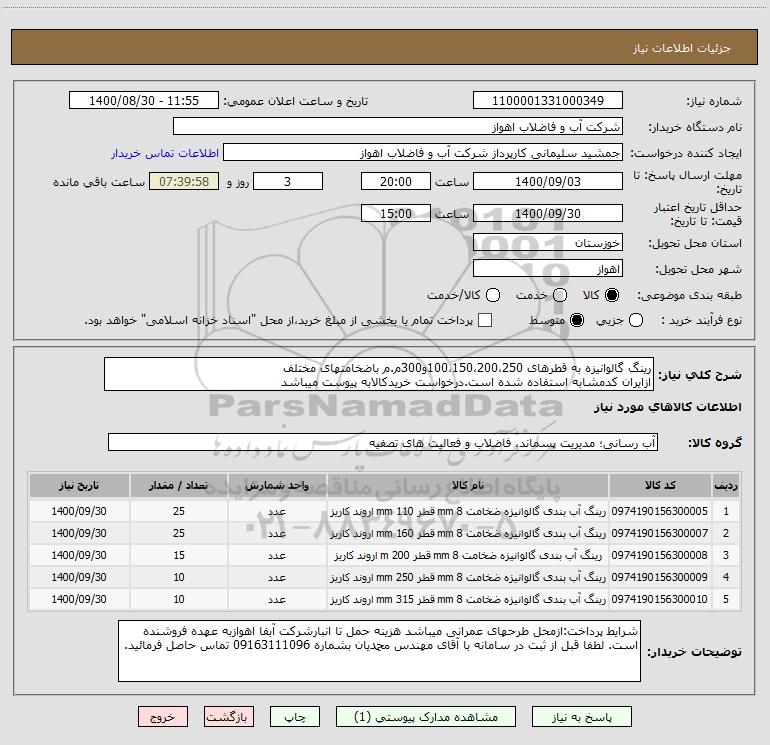Click item name with قطر 250 mm
This screenshot has height=745, width=770.
pyautogui.click(x=468, y=577)
